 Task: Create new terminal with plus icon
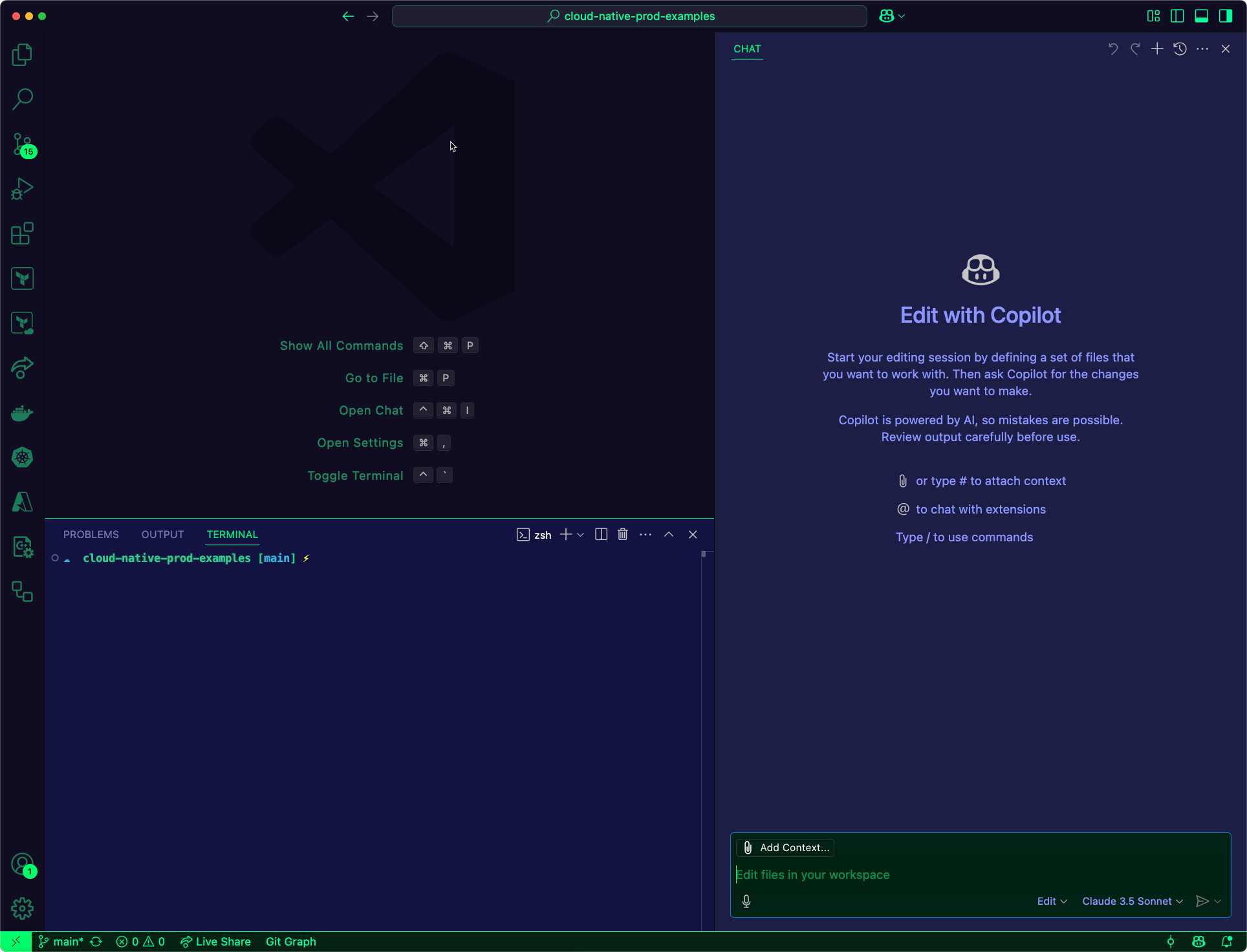point(566,534)
